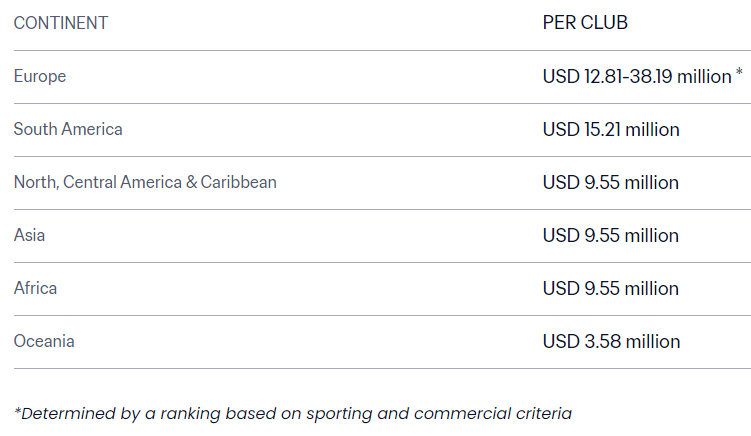Select the Africa row label

(35, 288)
